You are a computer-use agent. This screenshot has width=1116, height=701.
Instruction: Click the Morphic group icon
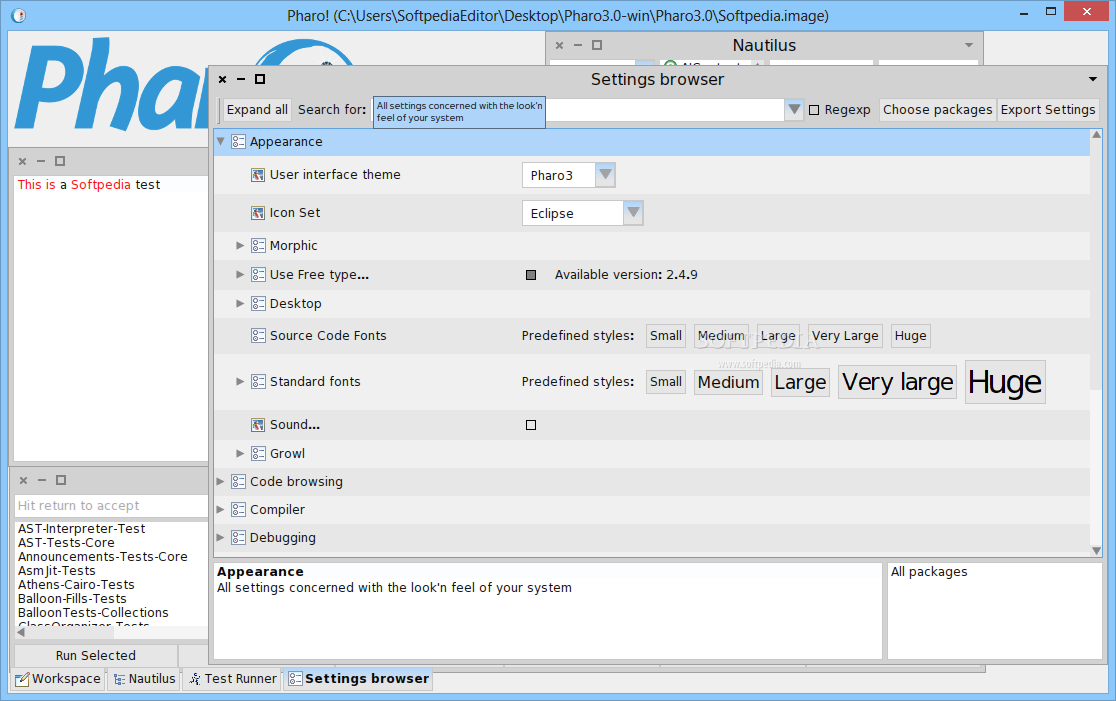258,246
